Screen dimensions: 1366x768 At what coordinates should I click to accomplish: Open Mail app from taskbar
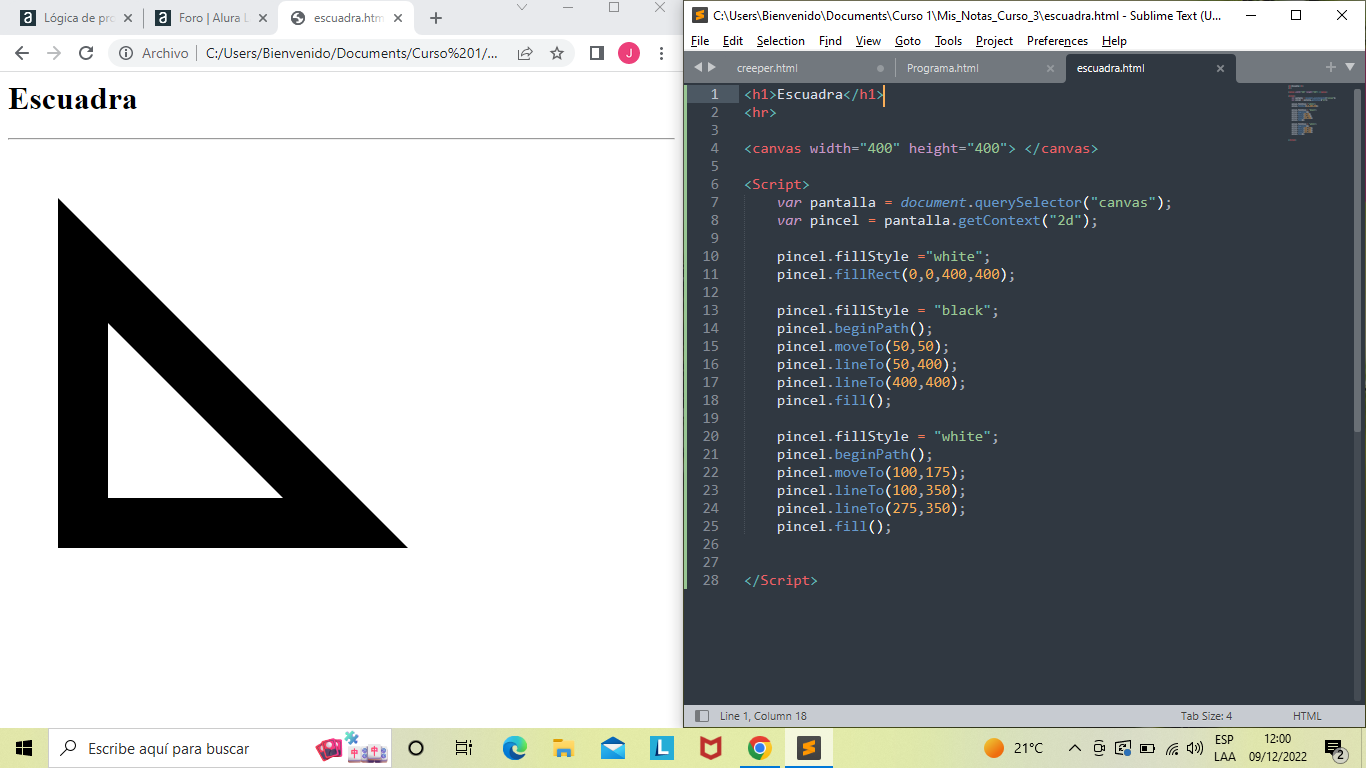point(613,748)
